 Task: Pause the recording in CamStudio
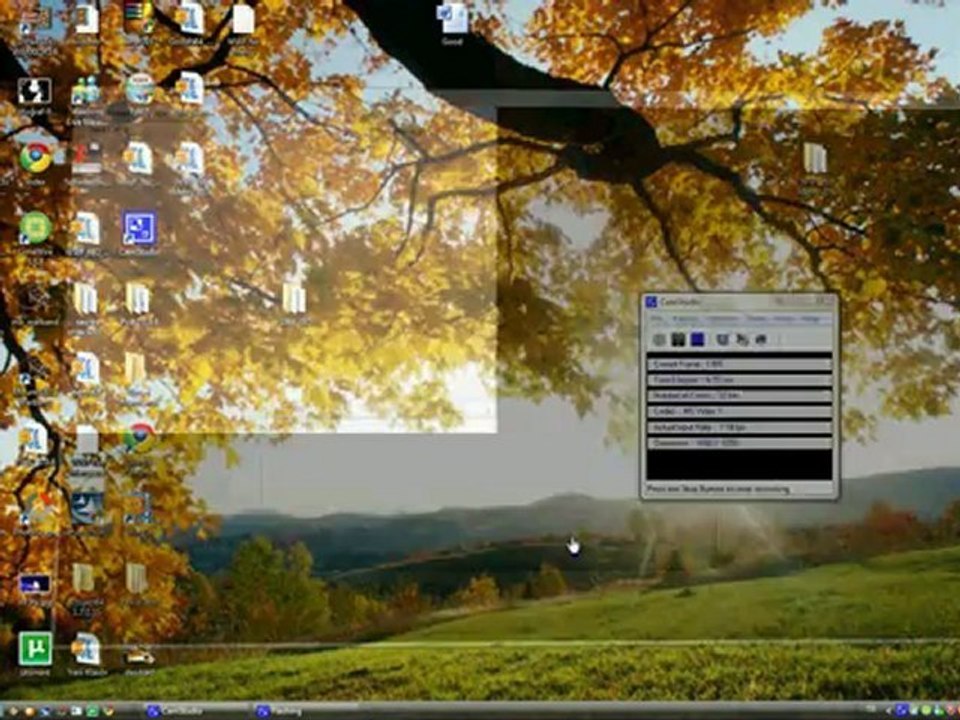678,340
